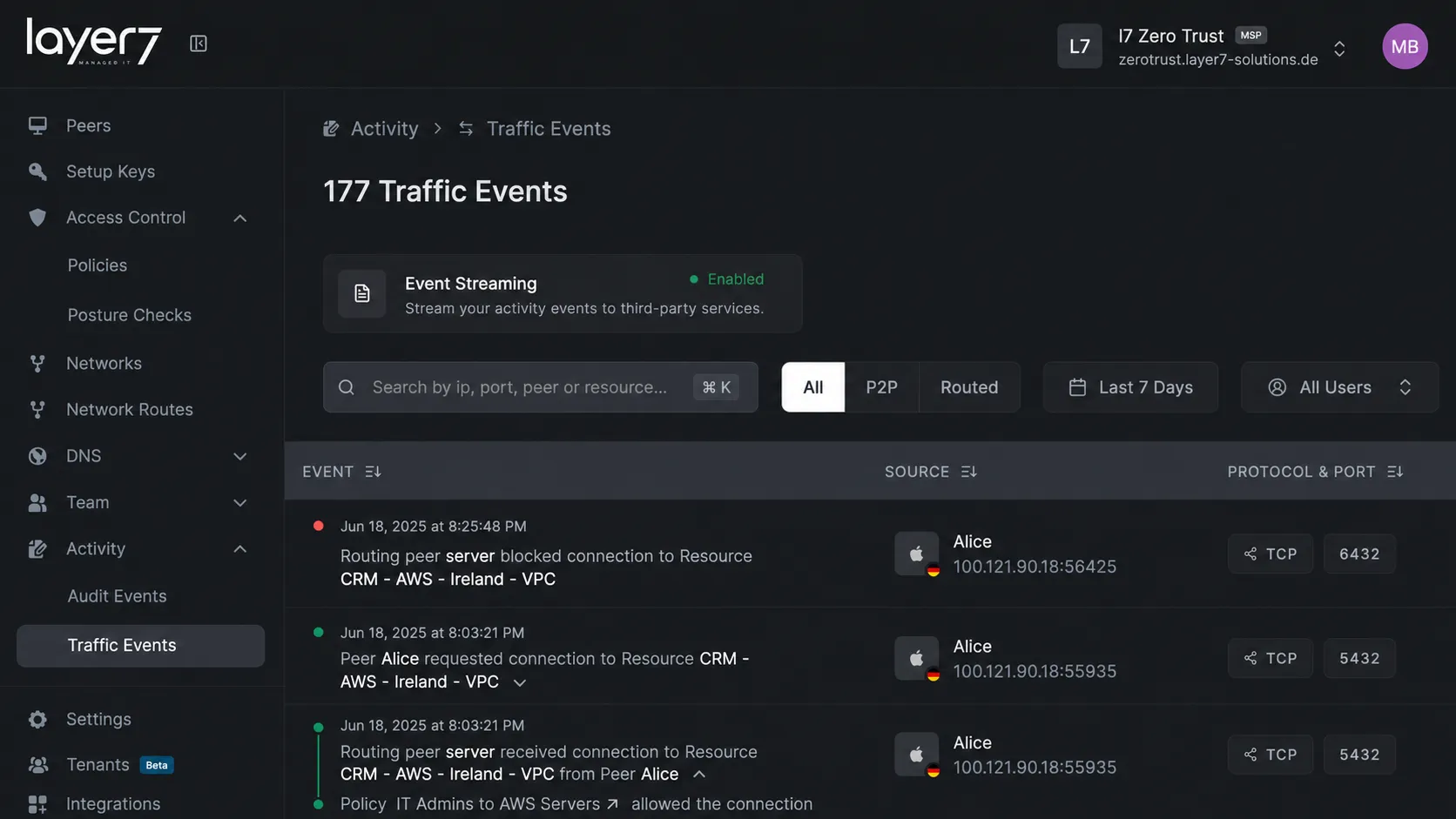Click the red blocked status dot
1456x819 pixels.
[319, 526]
